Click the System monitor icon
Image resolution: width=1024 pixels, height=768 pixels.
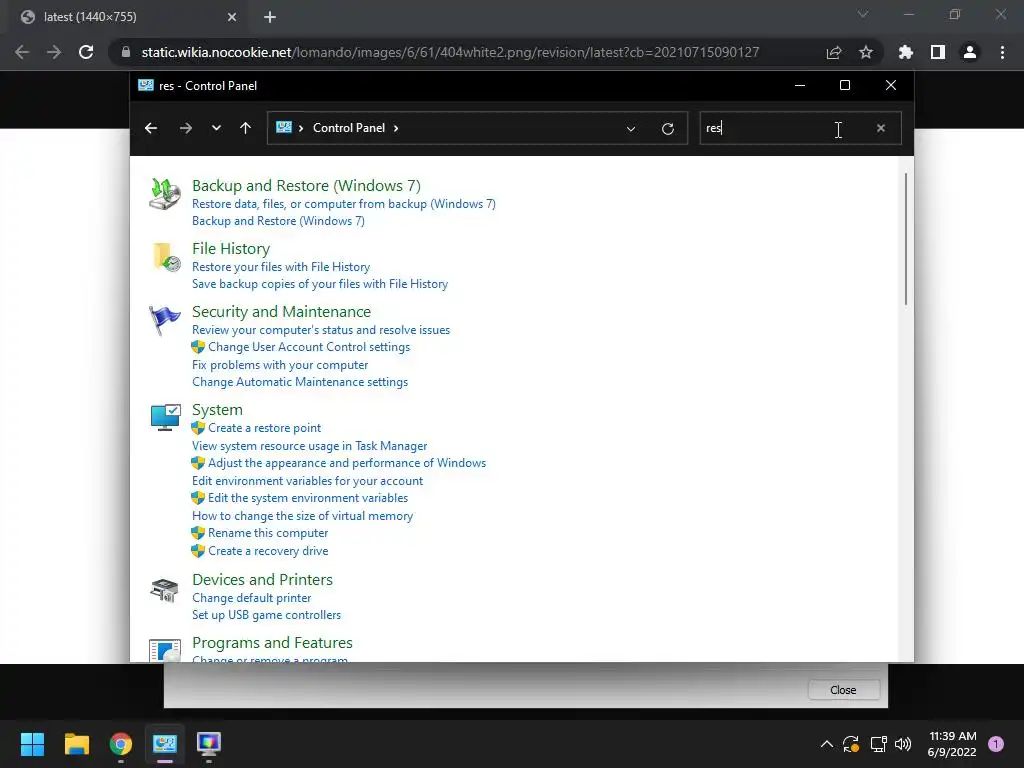(165, 417)
